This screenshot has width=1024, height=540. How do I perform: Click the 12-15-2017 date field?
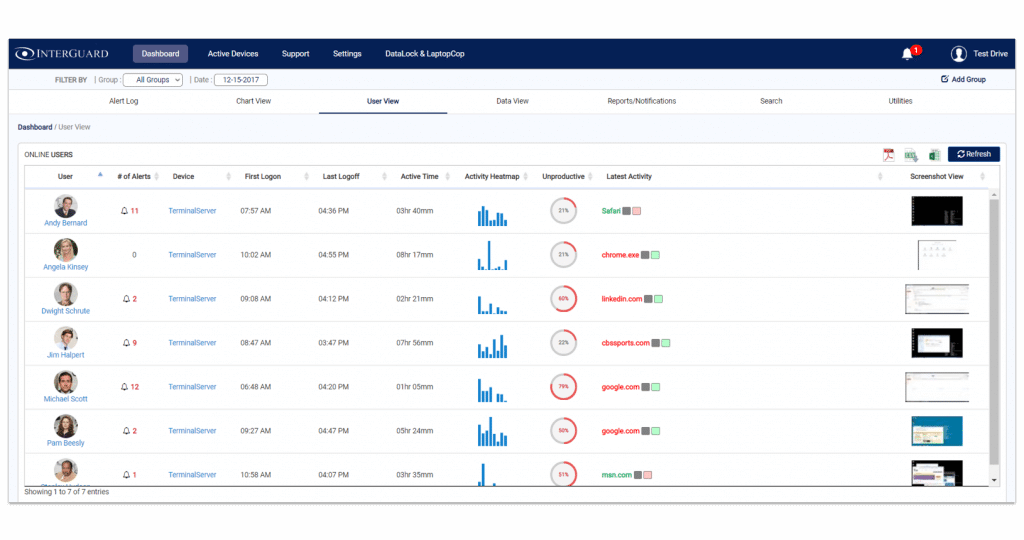[x=240, y=80]
